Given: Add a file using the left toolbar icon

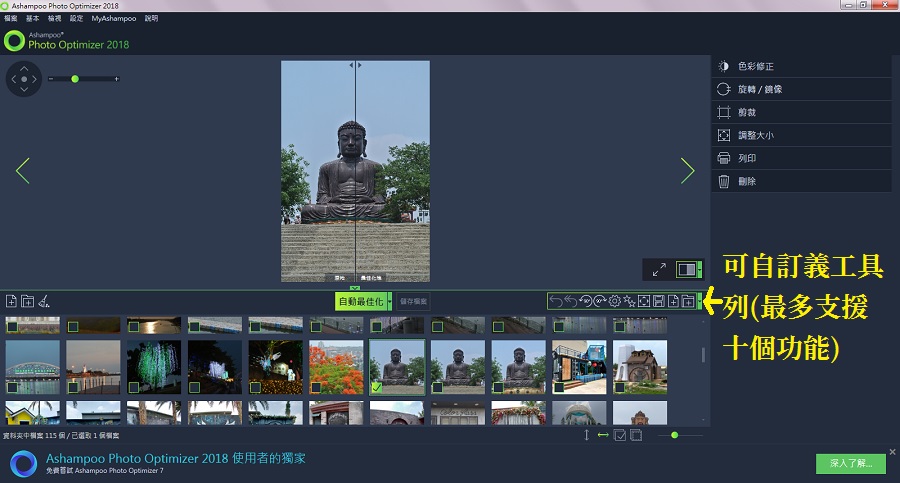Looking at the screenshot, I should click(11, 301).
